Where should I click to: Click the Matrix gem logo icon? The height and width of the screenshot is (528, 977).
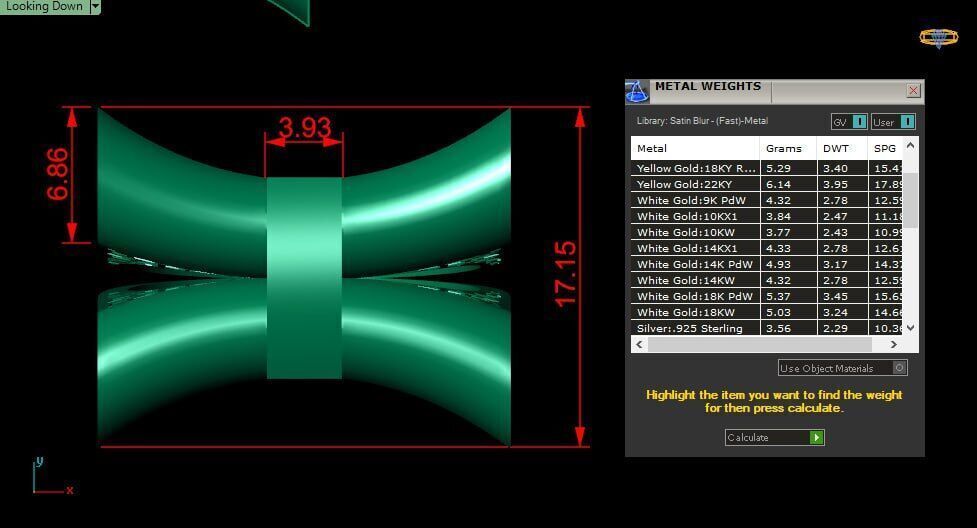point(938,38)
